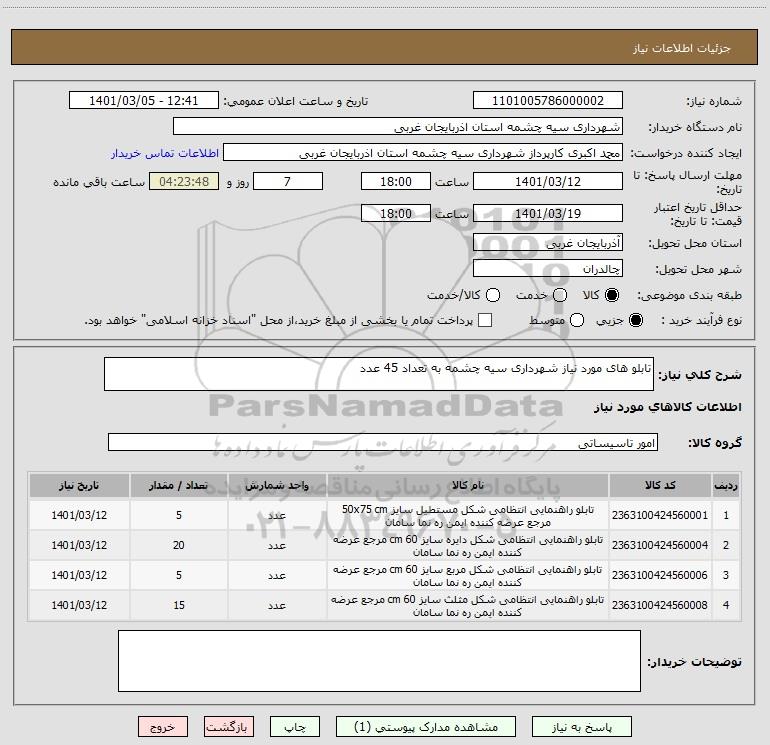Viewport: 770px width, 745px height.
Task: Click the شرح کلی نیاز text area
Action: tap(379, 374)
